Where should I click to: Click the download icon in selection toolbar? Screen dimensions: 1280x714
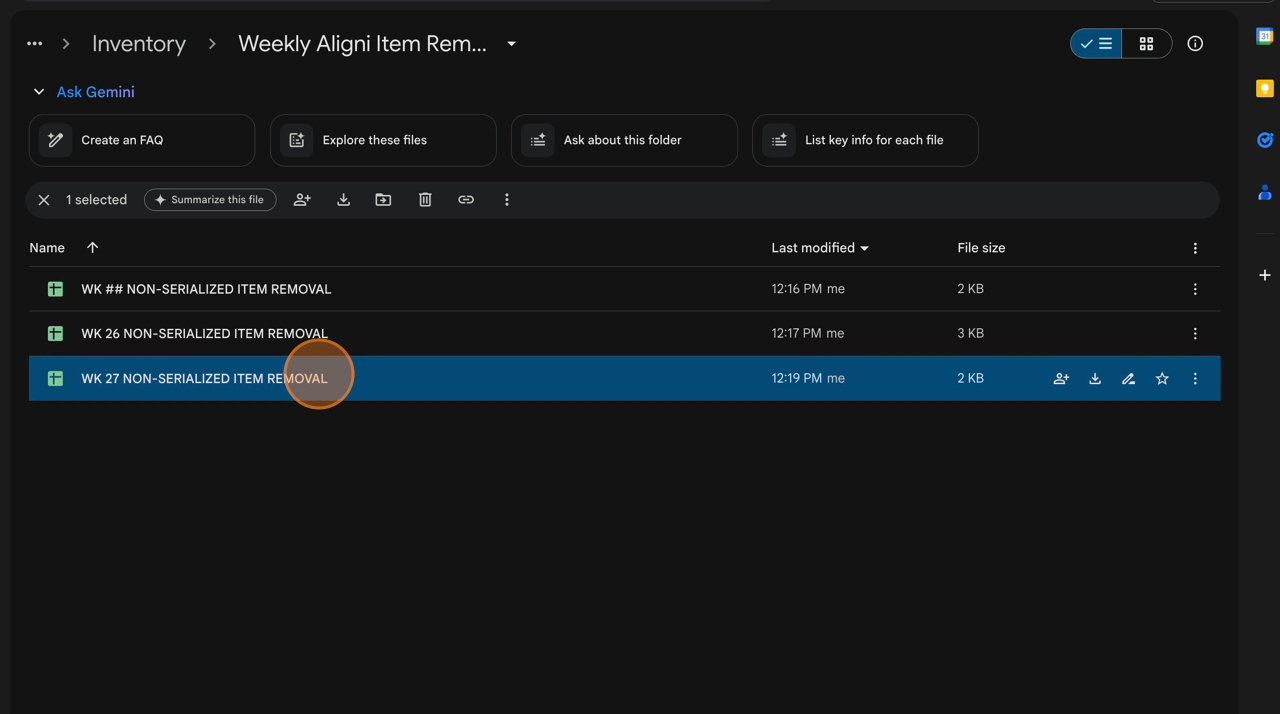343,200
